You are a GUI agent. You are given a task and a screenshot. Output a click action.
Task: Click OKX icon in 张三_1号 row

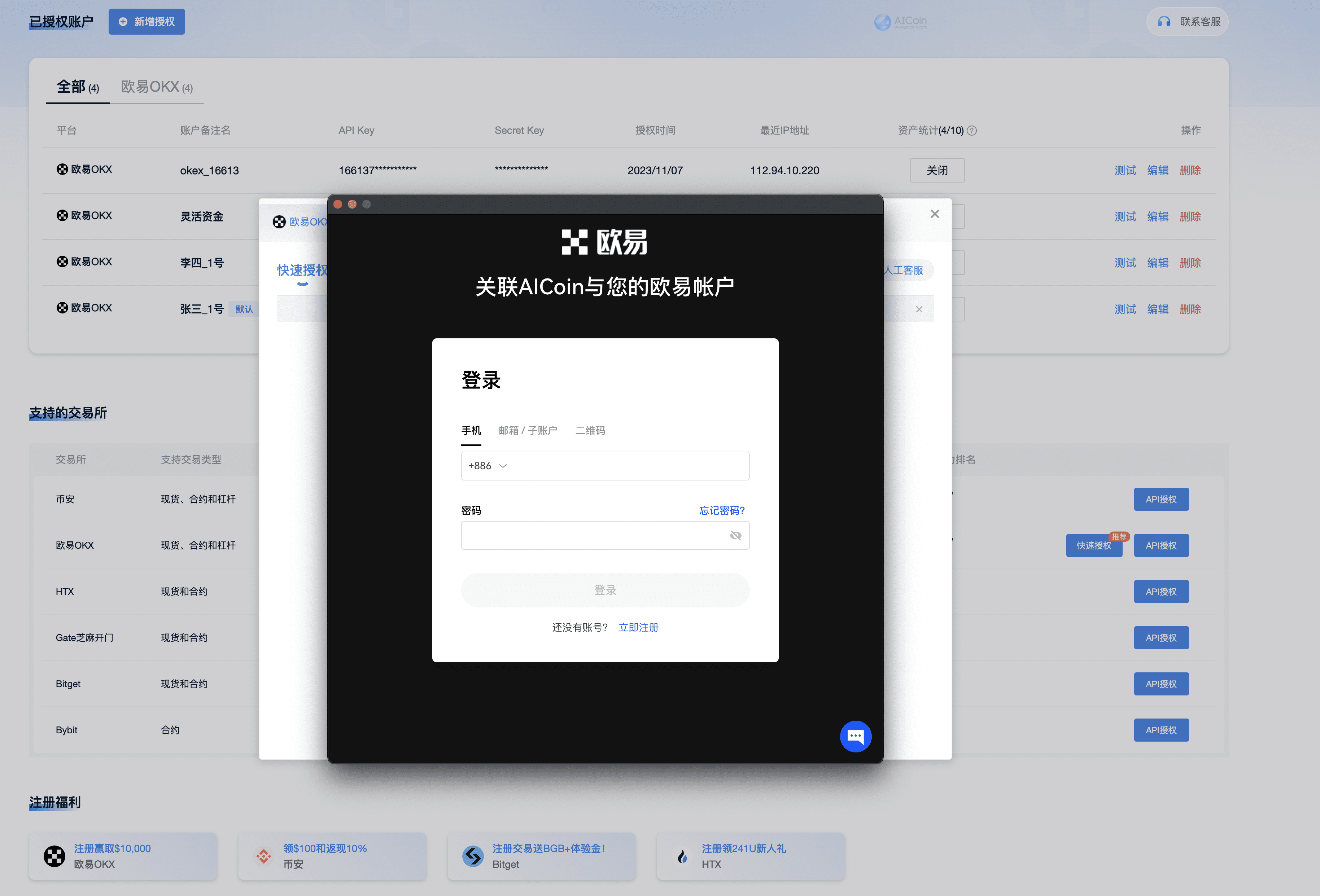click(x=62, y=308)
